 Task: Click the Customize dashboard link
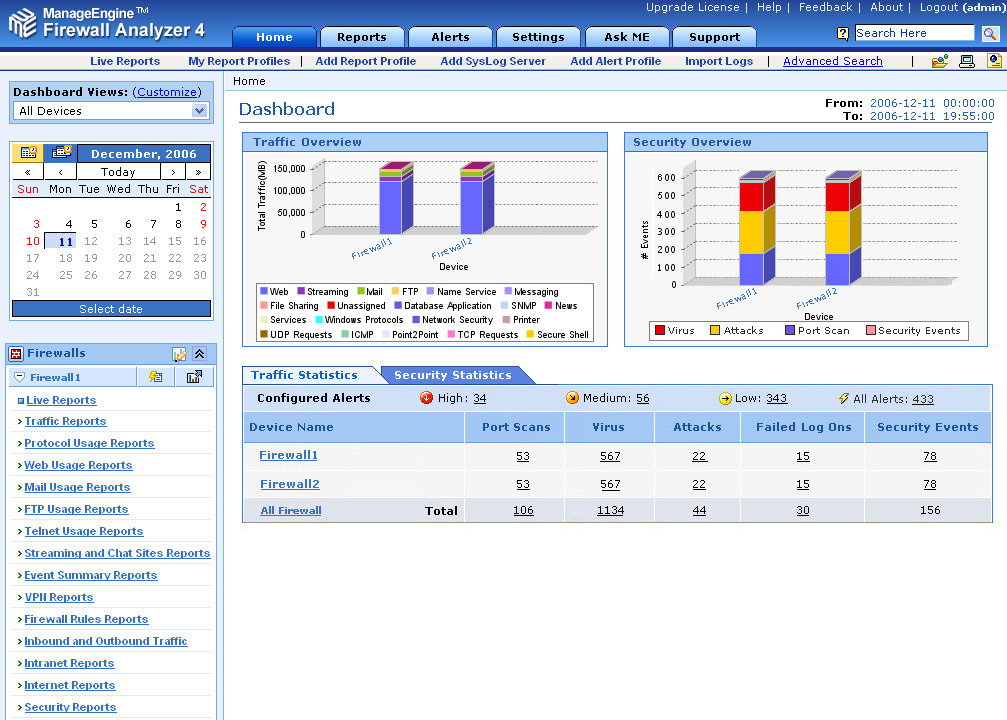[167, 92]
